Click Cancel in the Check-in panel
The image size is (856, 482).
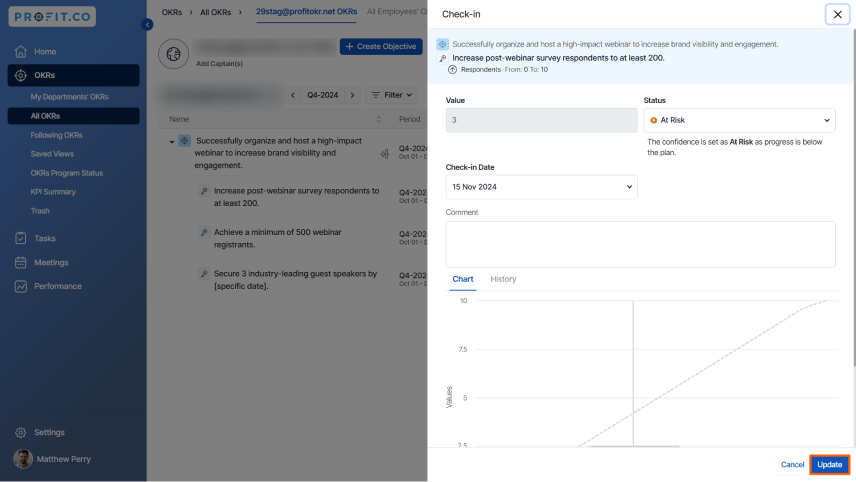[792, 465]
